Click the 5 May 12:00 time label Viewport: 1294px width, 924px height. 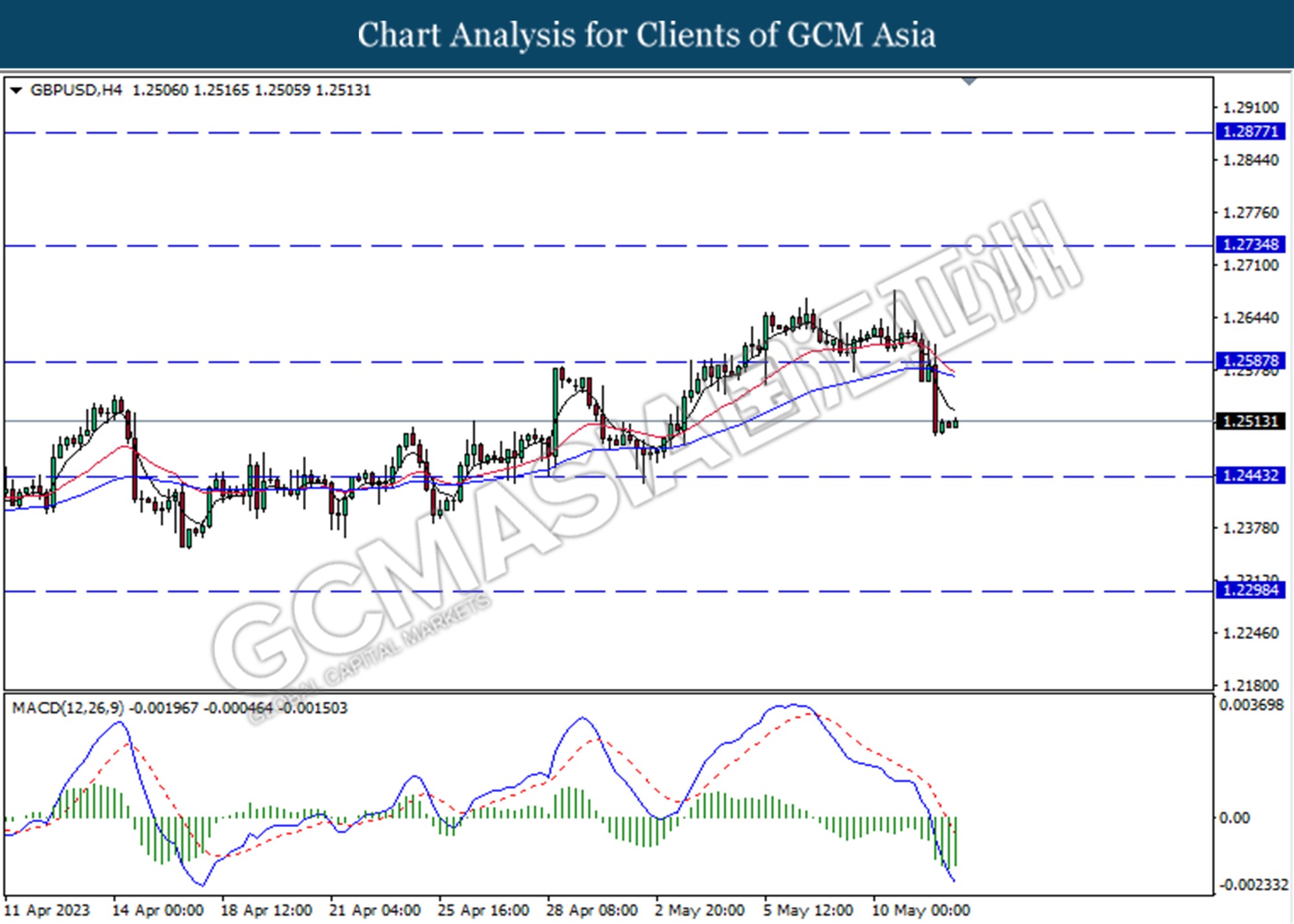808,910
